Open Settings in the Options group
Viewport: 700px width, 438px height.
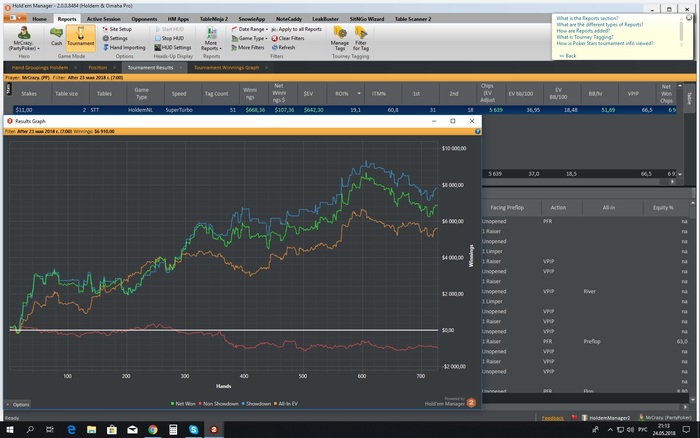pyautogui.click(x=115, y=38)
